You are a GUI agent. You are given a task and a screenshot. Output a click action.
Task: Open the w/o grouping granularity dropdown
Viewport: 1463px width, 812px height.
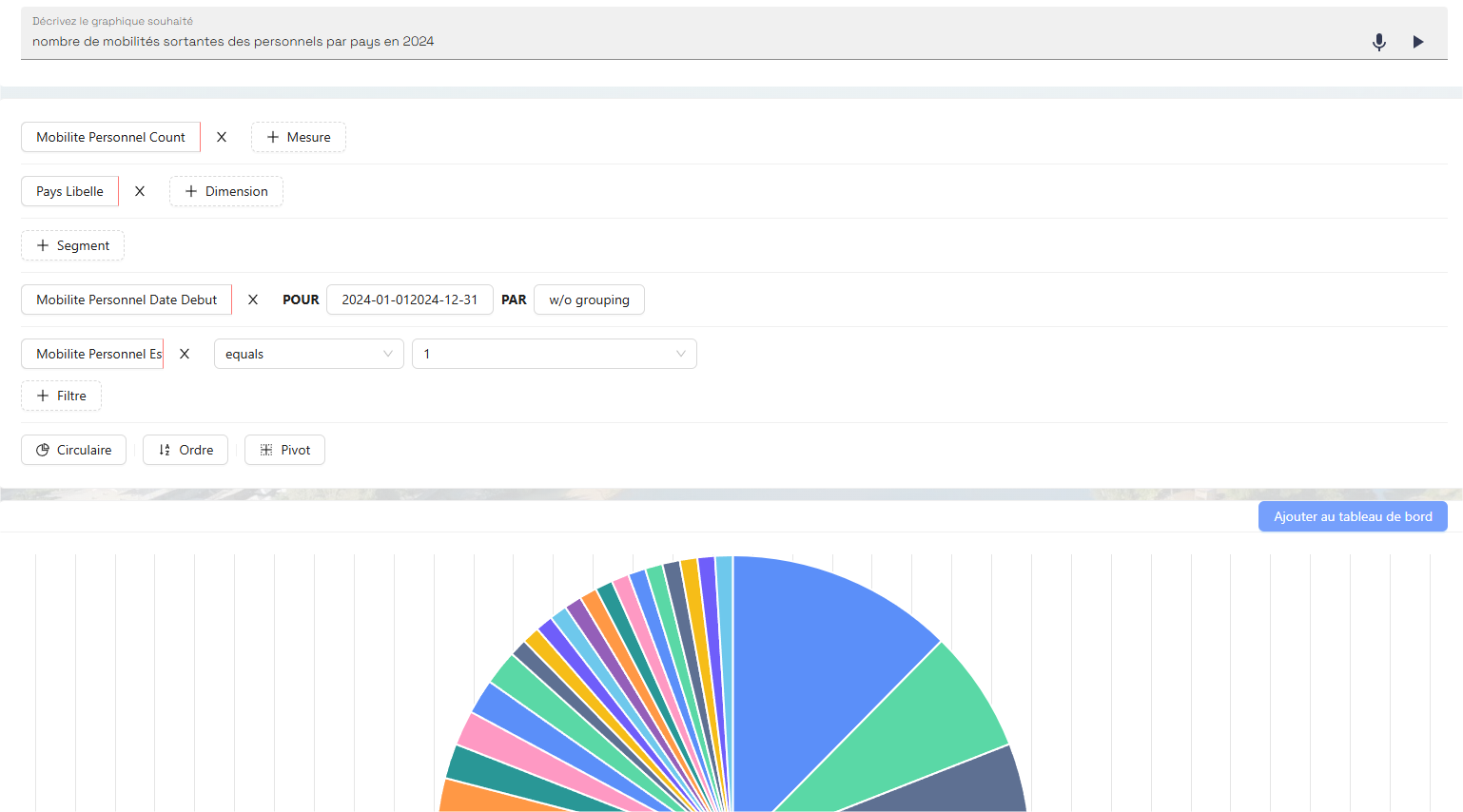coord(589,300)
